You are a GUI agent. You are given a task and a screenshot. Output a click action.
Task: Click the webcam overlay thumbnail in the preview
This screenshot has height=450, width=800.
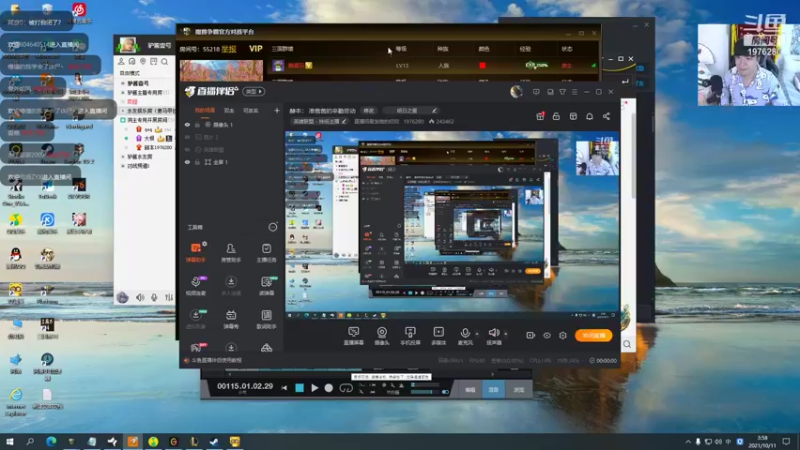pyautogui.click(x=597, y=157)
